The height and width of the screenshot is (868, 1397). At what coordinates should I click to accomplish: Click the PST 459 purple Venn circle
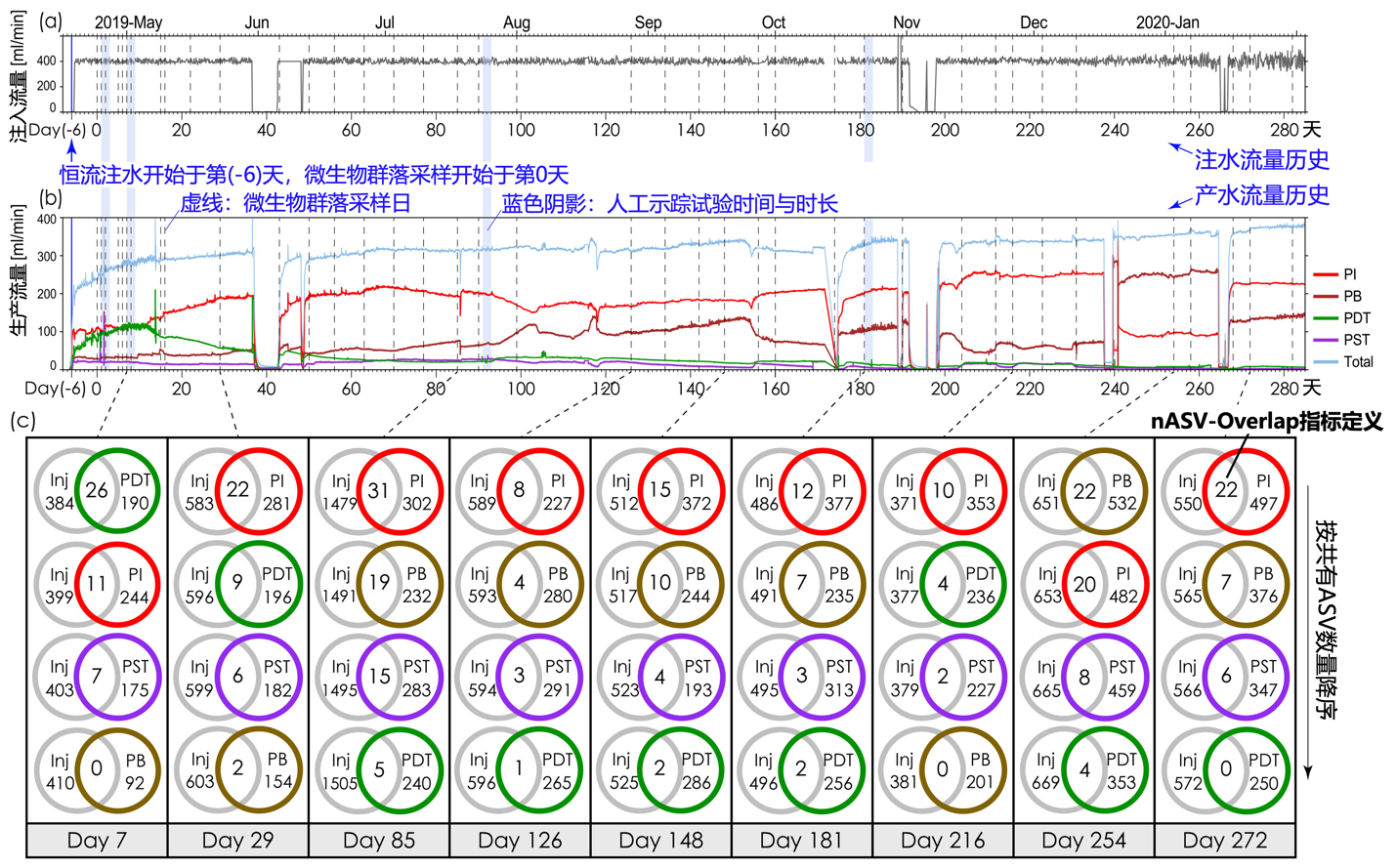(1104, 678)
